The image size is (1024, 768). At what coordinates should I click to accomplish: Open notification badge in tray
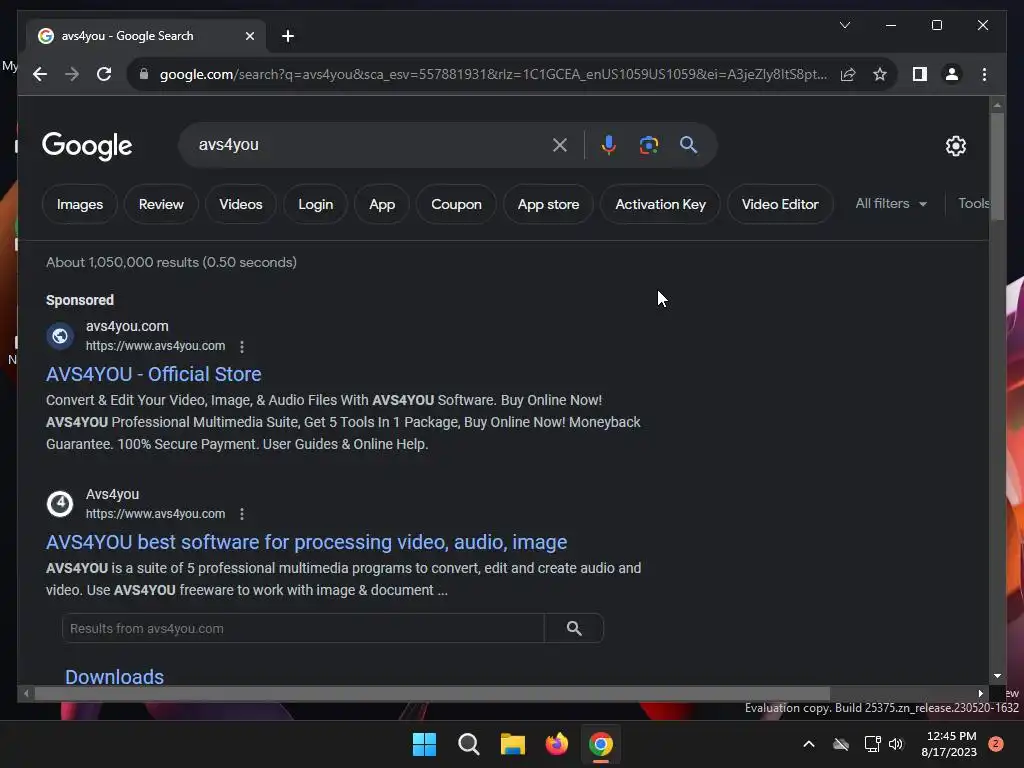(x=996, y=744)
